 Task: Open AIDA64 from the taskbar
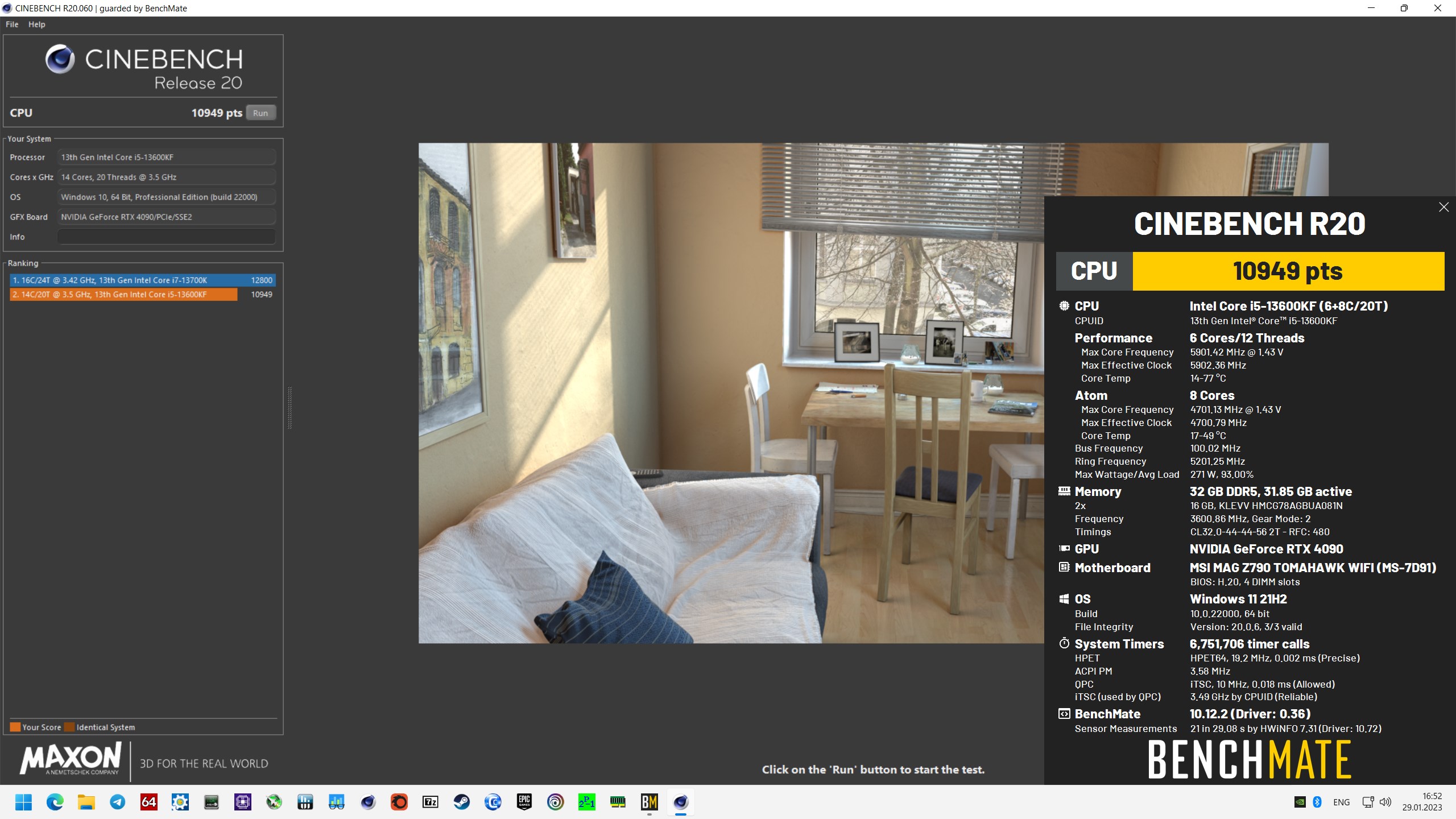pos(149,802)
